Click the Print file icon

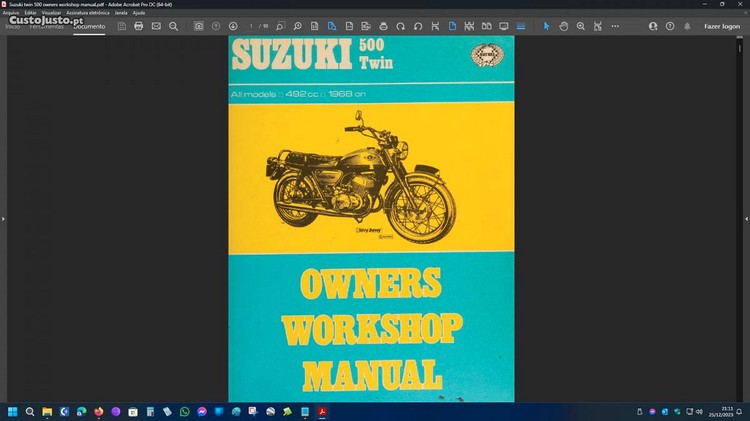(x=138, y=26)
